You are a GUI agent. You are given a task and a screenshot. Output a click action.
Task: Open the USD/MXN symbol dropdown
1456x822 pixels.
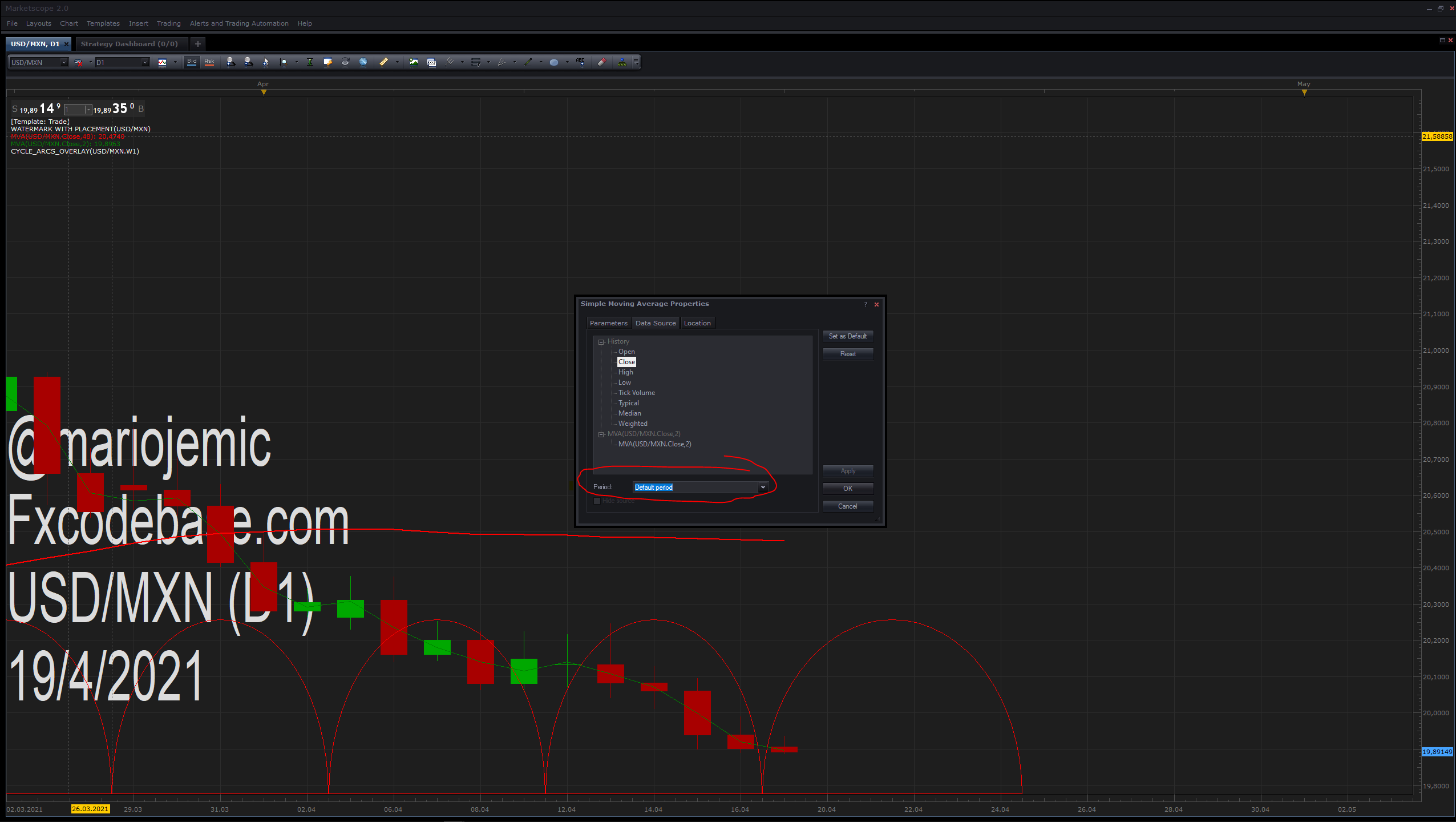(x=63, y=62)
